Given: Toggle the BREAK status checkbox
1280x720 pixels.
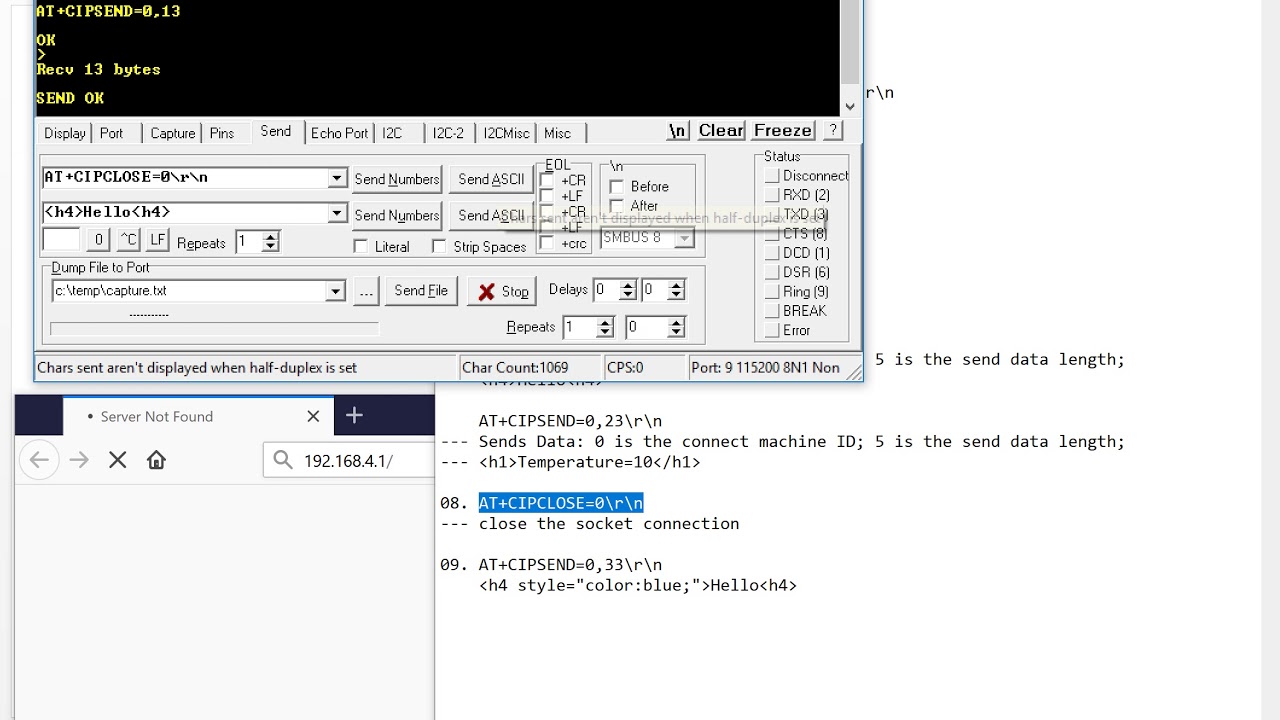Looking at the screenshot, I should [x=772, y=311].
